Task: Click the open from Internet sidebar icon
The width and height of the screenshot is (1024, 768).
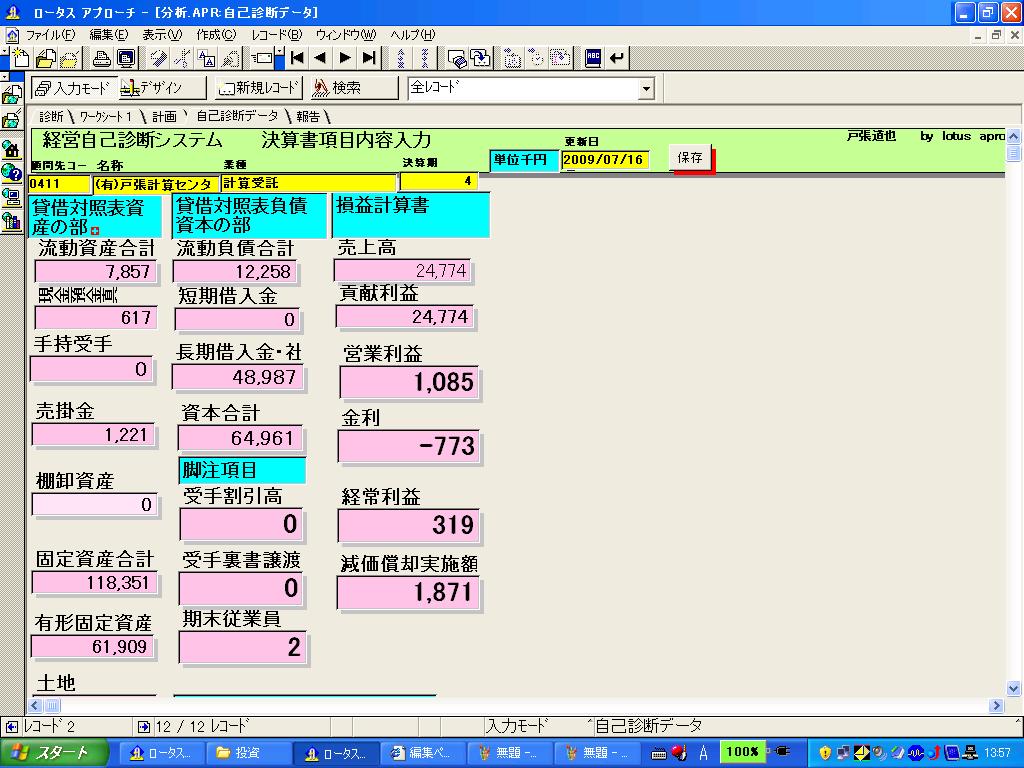Action: [12, 96]
